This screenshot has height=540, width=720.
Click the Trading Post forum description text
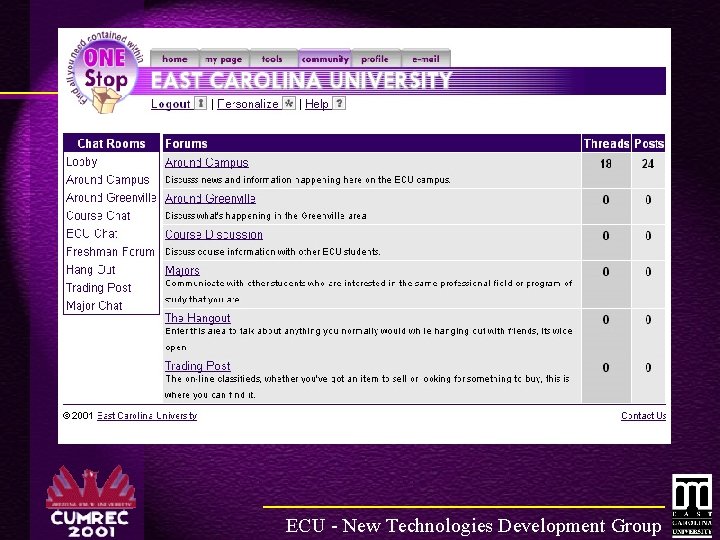[367, 387]
